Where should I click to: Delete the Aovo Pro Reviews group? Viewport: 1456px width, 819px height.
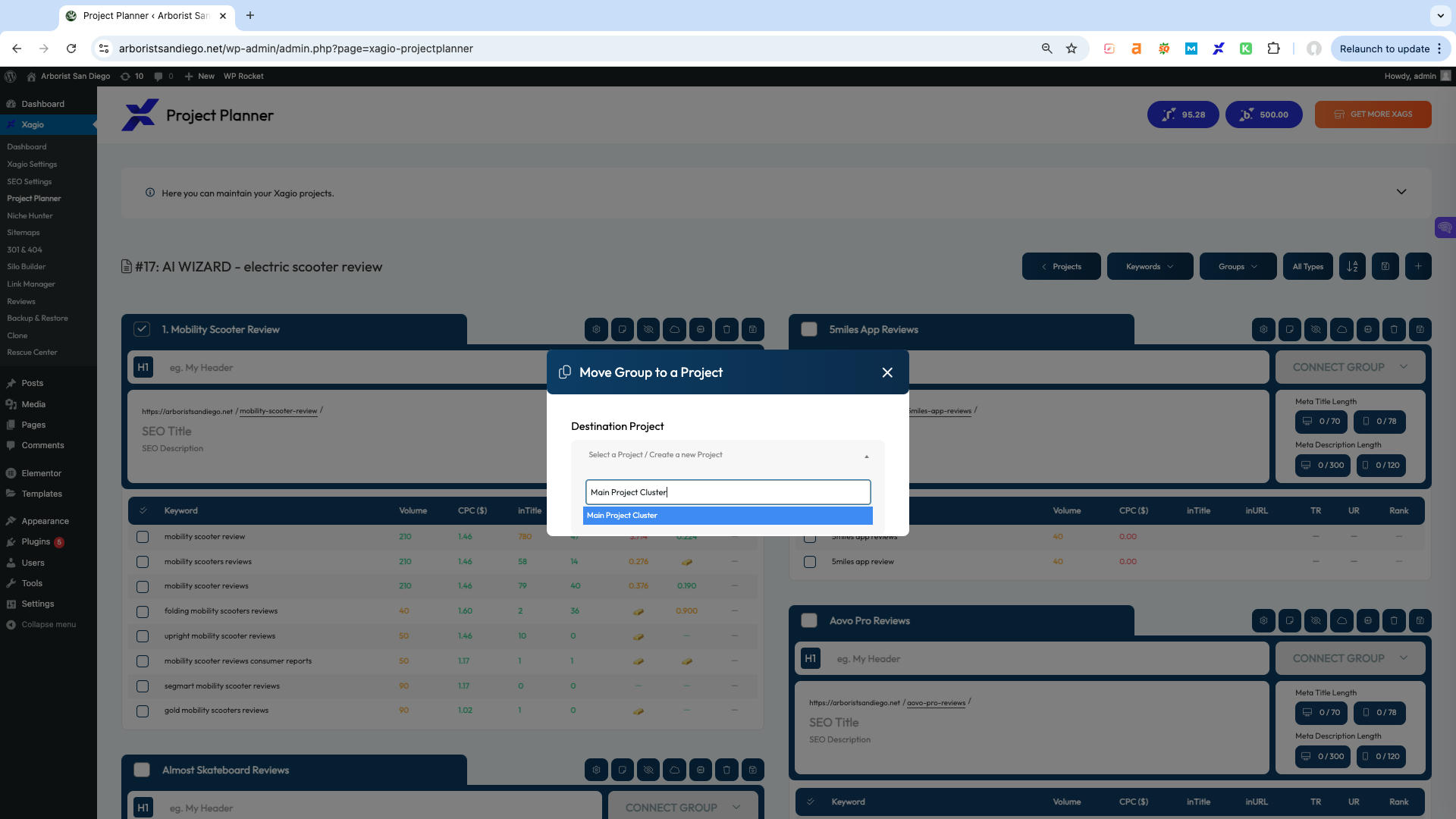click(1394, 621)
